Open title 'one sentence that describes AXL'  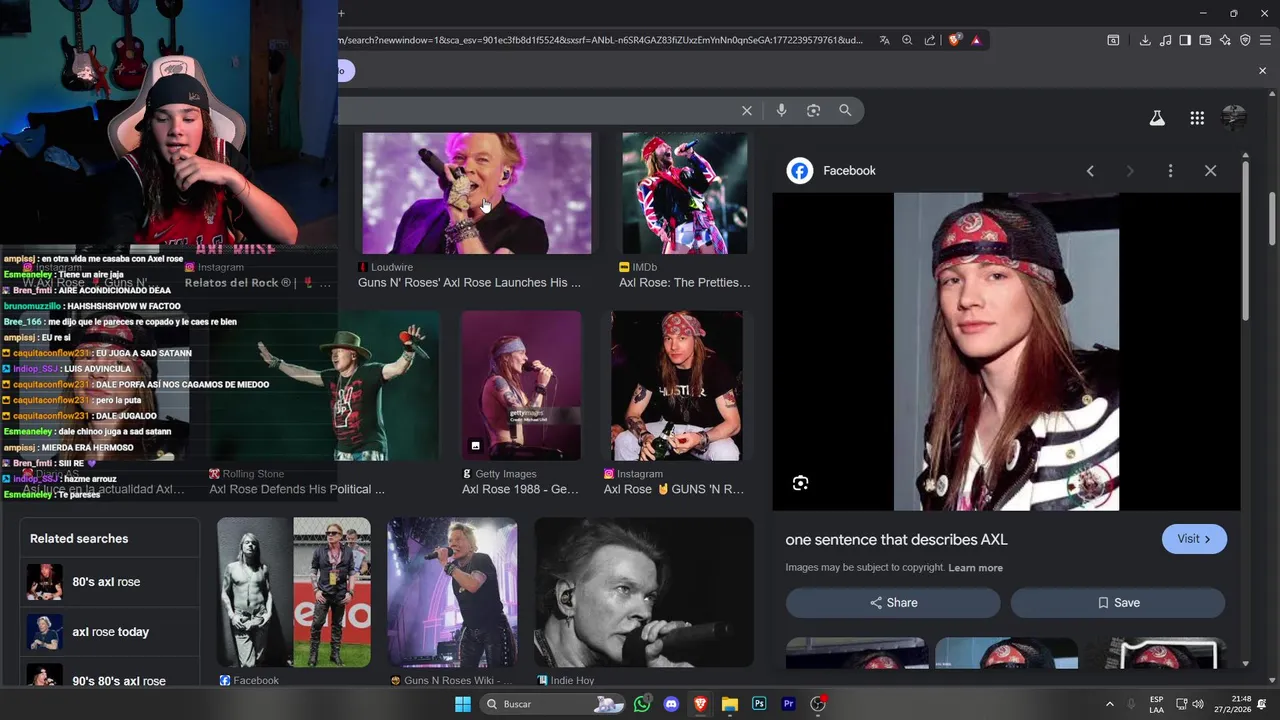[x=896, y=539]
